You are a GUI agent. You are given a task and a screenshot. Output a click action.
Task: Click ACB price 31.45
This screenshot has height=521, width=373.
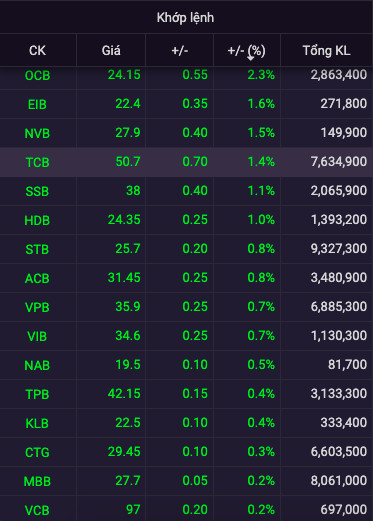(124, 278)
